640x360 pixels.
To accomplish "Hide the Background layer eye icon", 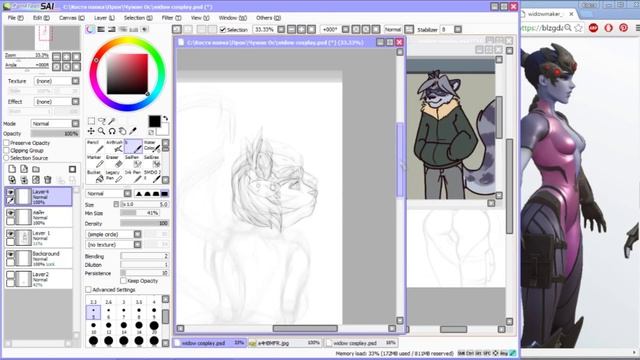I will (x=10, y=254).
